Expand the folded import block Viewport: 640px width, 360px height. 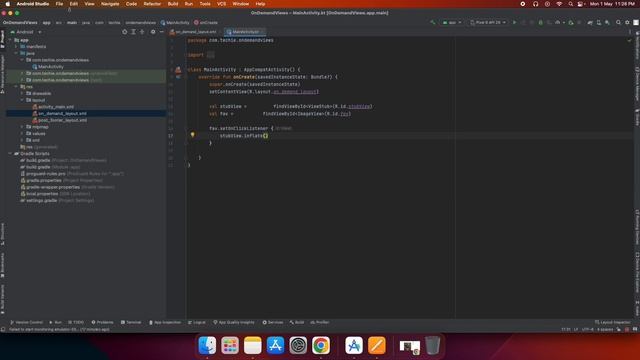pos(210,55)
